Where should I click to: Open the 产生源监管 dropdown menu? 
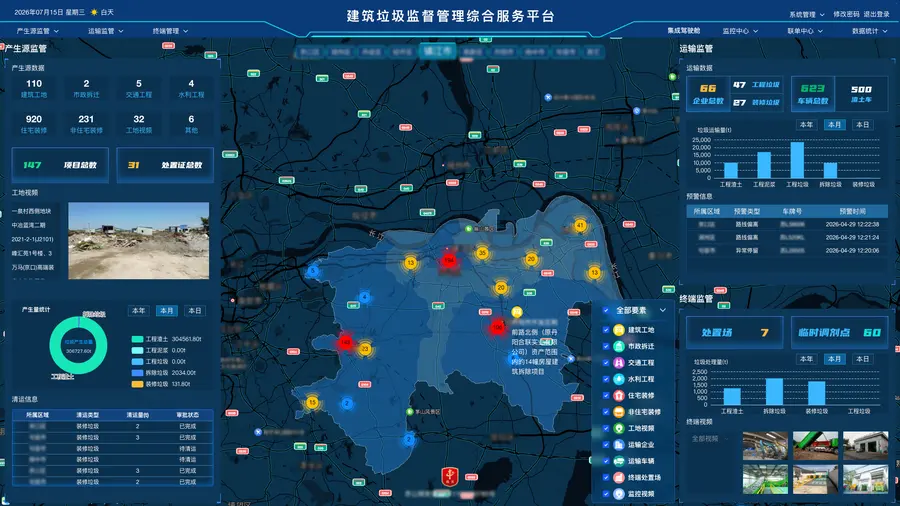[x=38, y=31]
